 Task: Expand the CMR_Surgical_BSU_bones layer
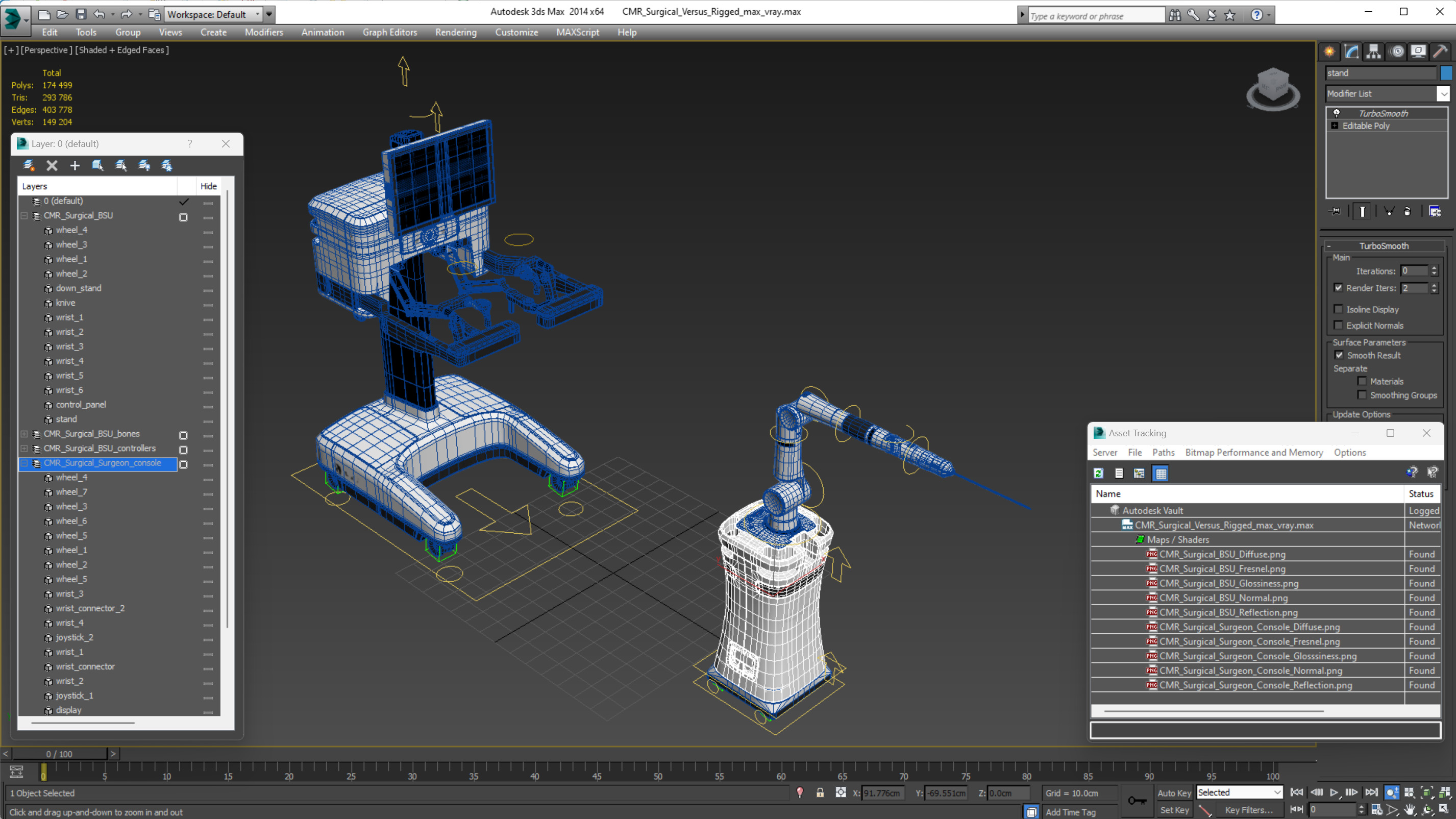pyautogui.click(x=24, y=434)
